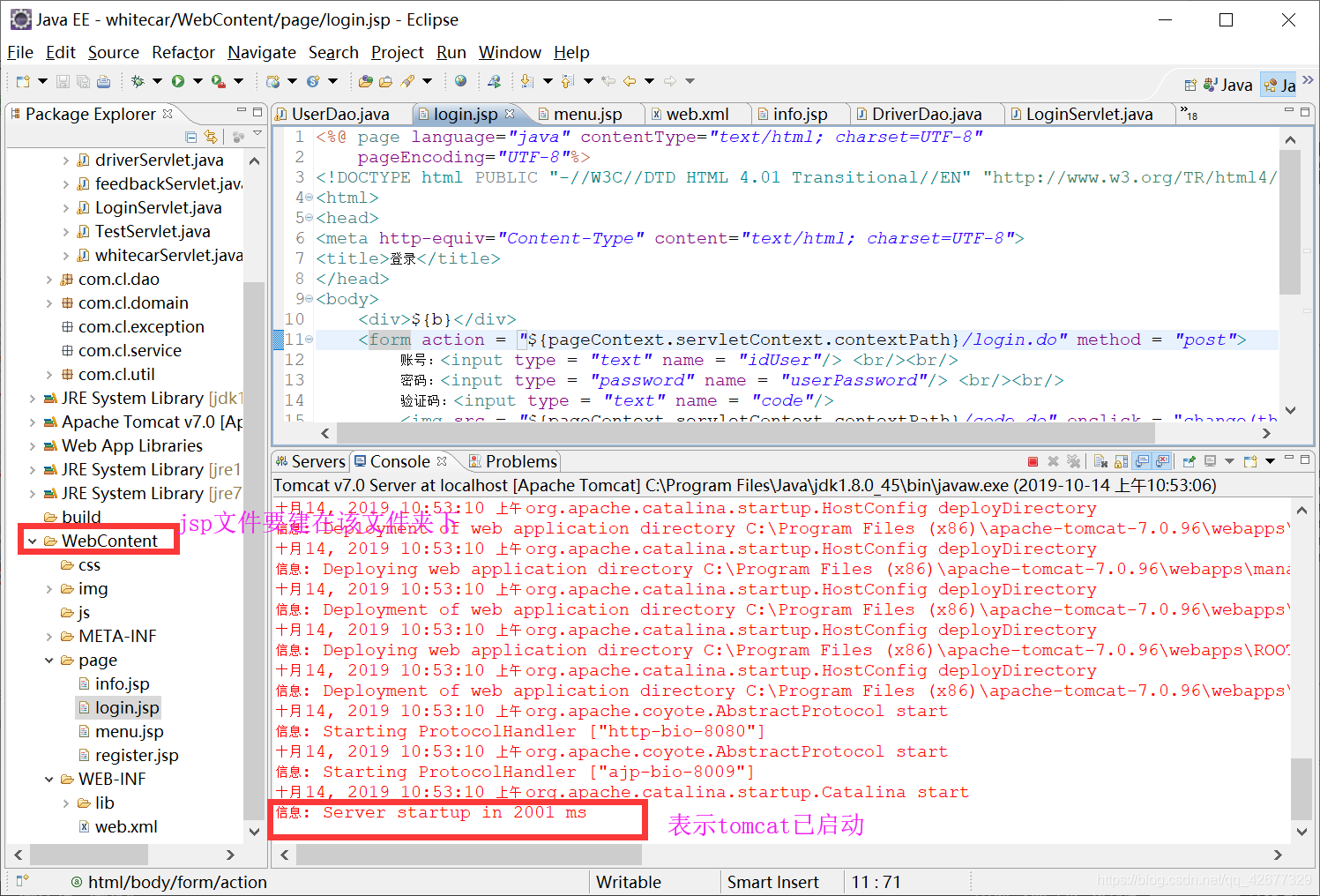The width and height of the screenshot is (1320, 896).
Task: Toggle code fold at line 4 html
Action: (309, 198)
